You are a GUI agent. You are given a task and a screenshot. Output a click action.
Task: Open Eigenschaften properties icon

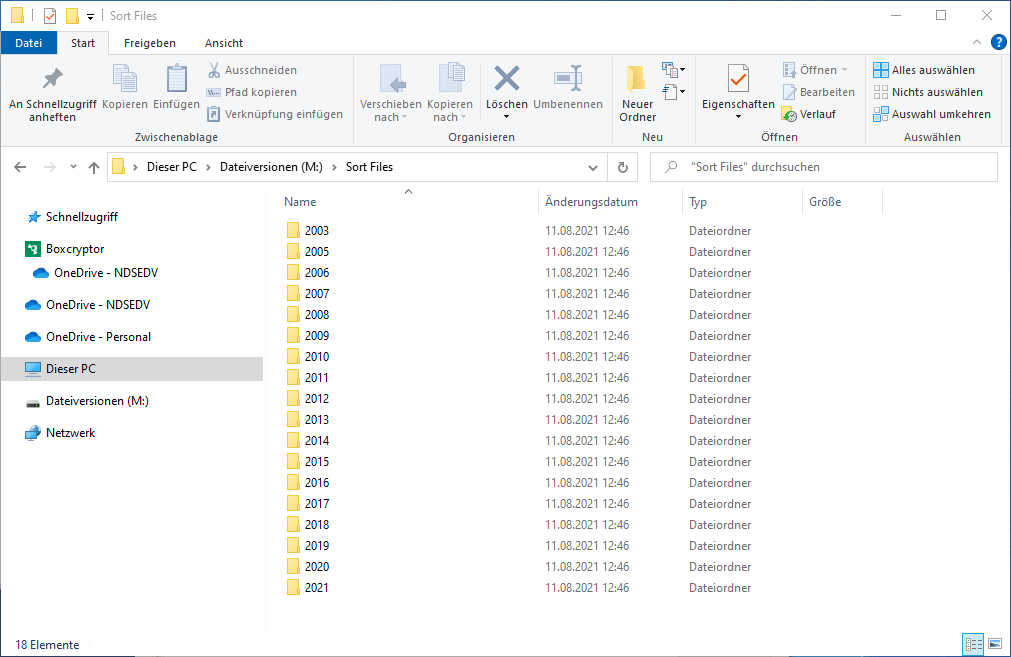pyautogui.click(x=738, y=79)
